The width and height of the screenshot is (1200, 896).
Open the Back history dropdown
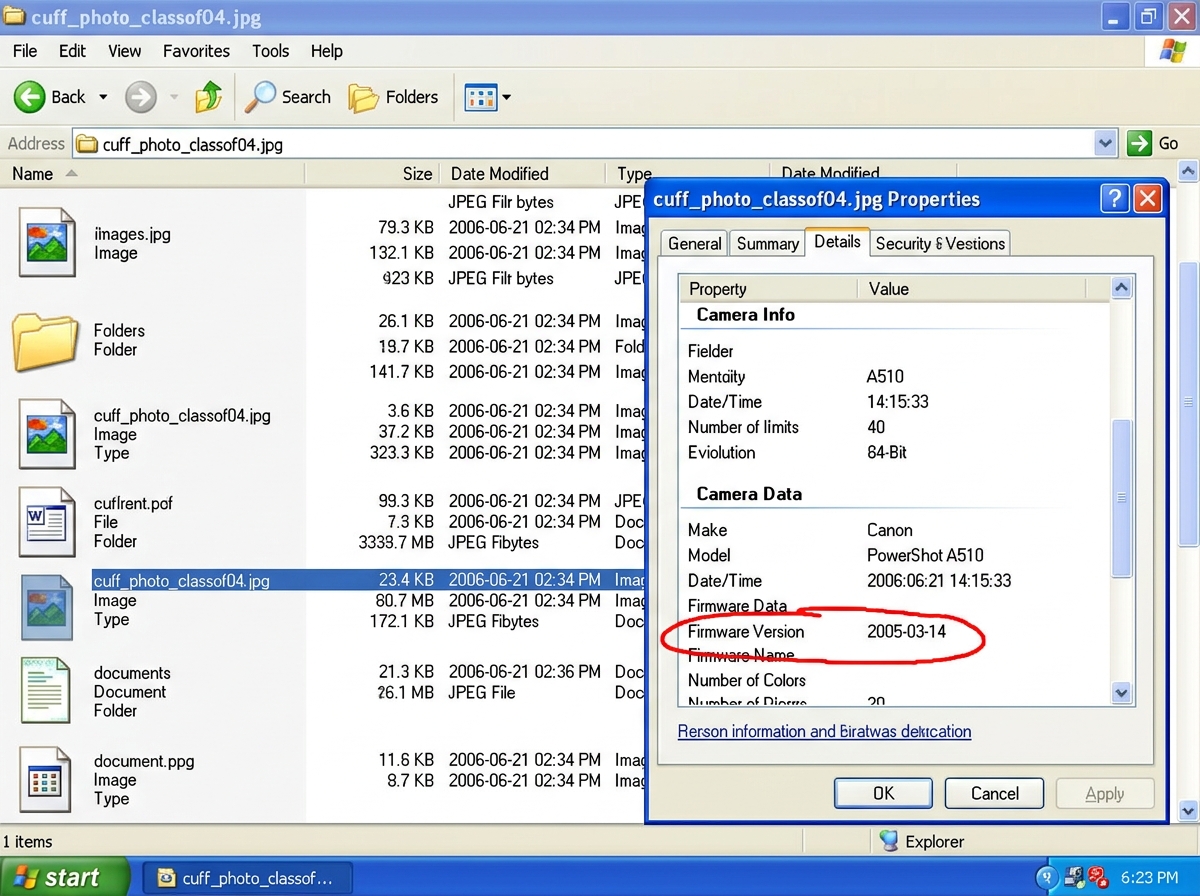[102, 97]
